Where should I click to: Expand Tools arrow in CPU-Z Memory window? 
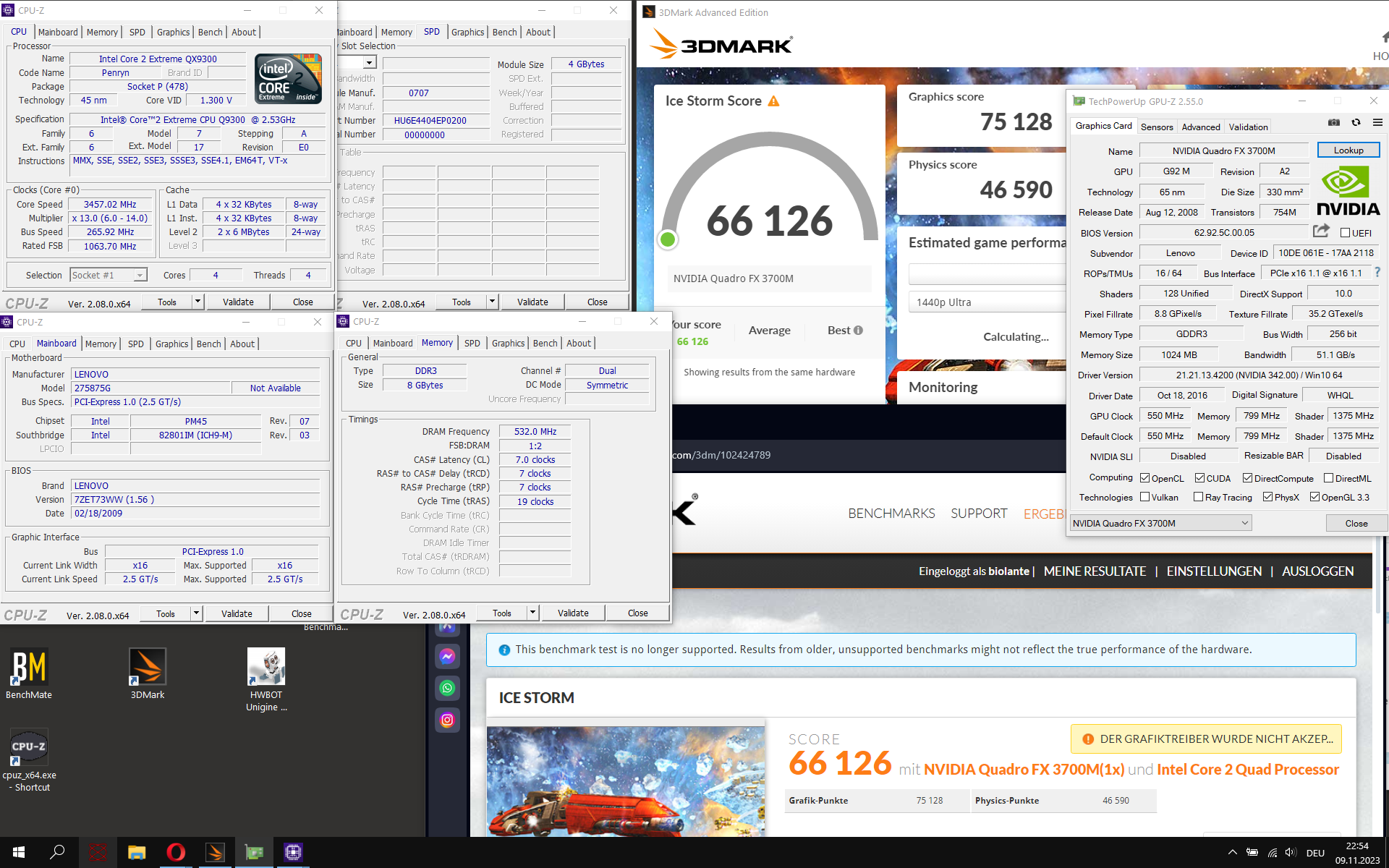coord(532,613)
